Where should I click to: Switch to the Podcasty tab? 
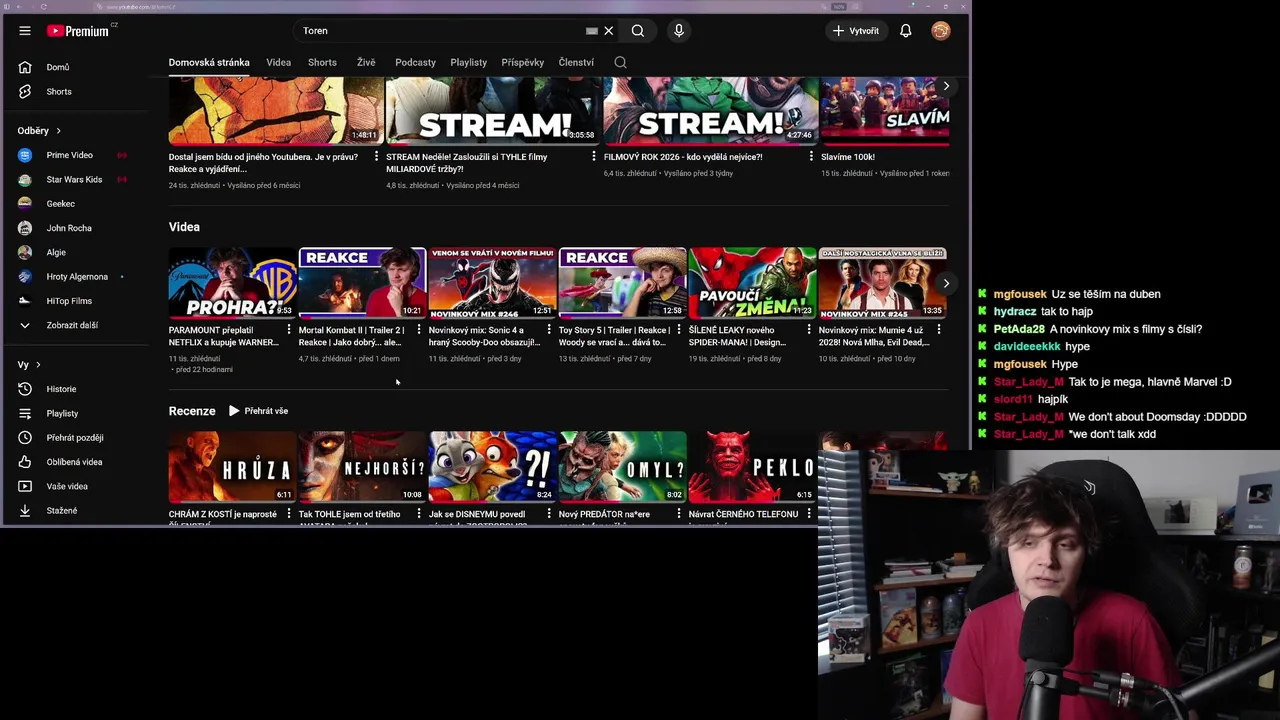pos(415,62)
